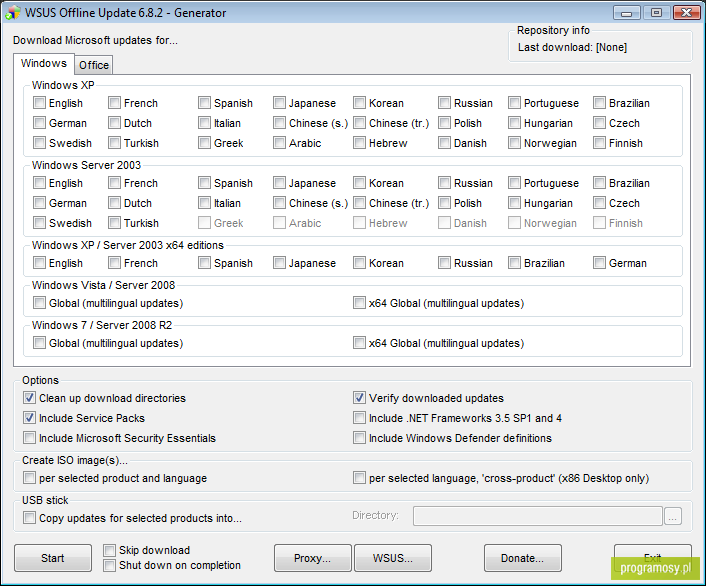Enable Hebrew under Windows XP

coord(359,143)
